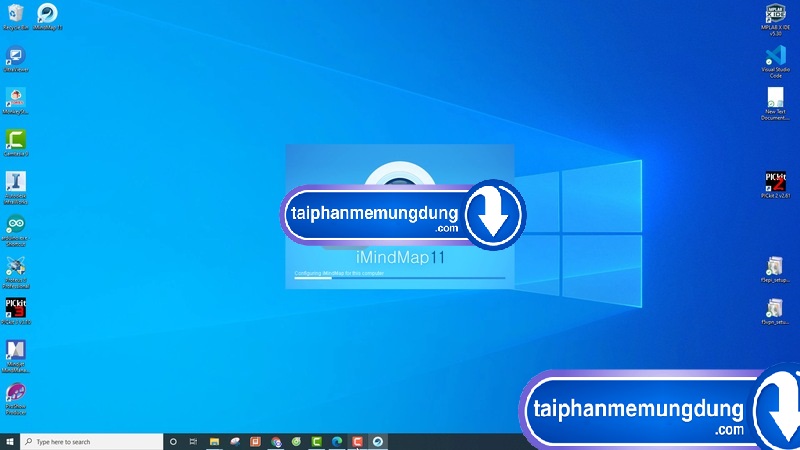Select the iMindMap 11 desktop shortcut
800x450 pixels.
point(47,17)
